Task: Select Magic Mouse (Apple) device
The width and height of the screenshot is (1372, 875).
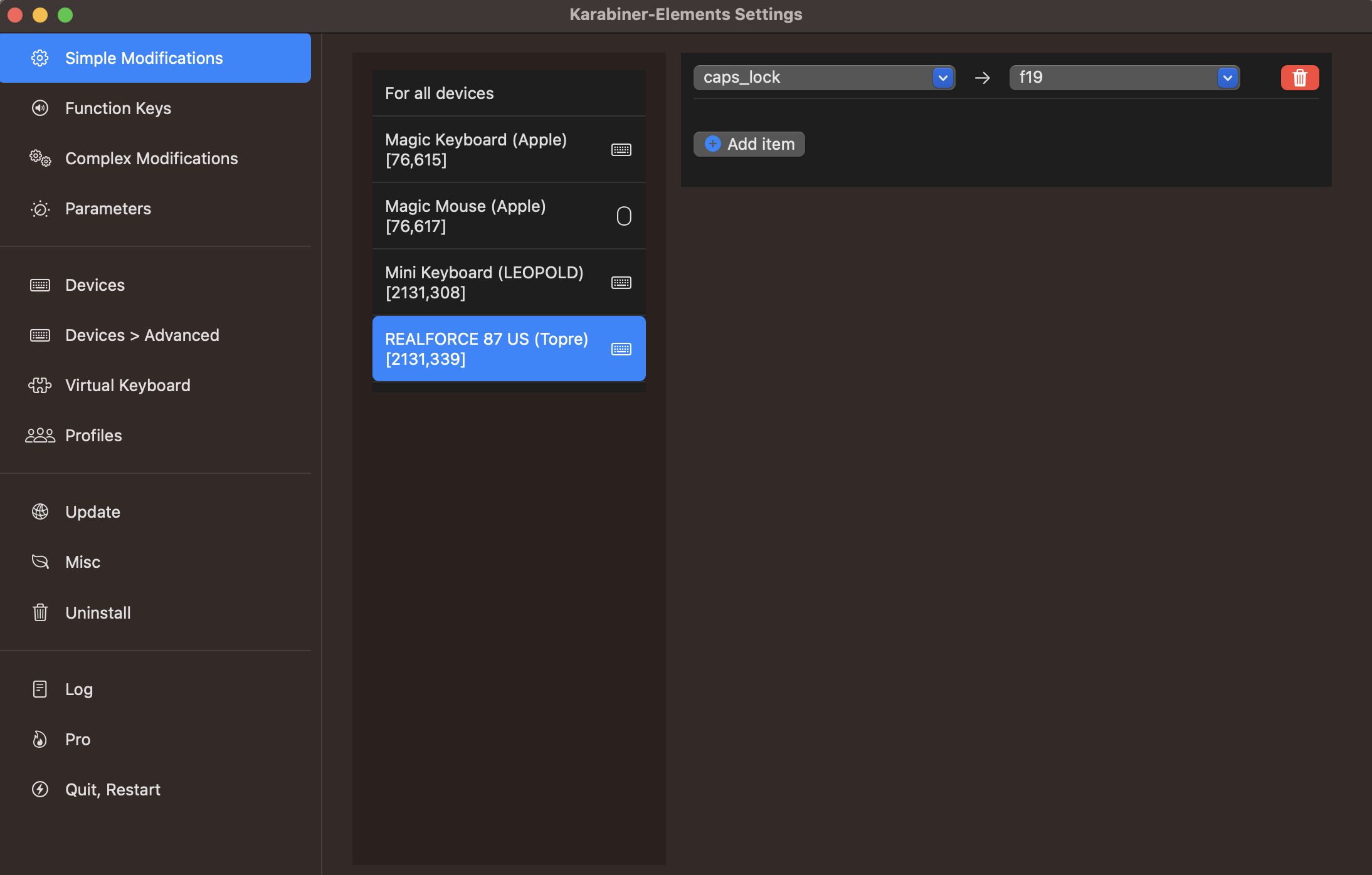Action: [x=509, y=216]
